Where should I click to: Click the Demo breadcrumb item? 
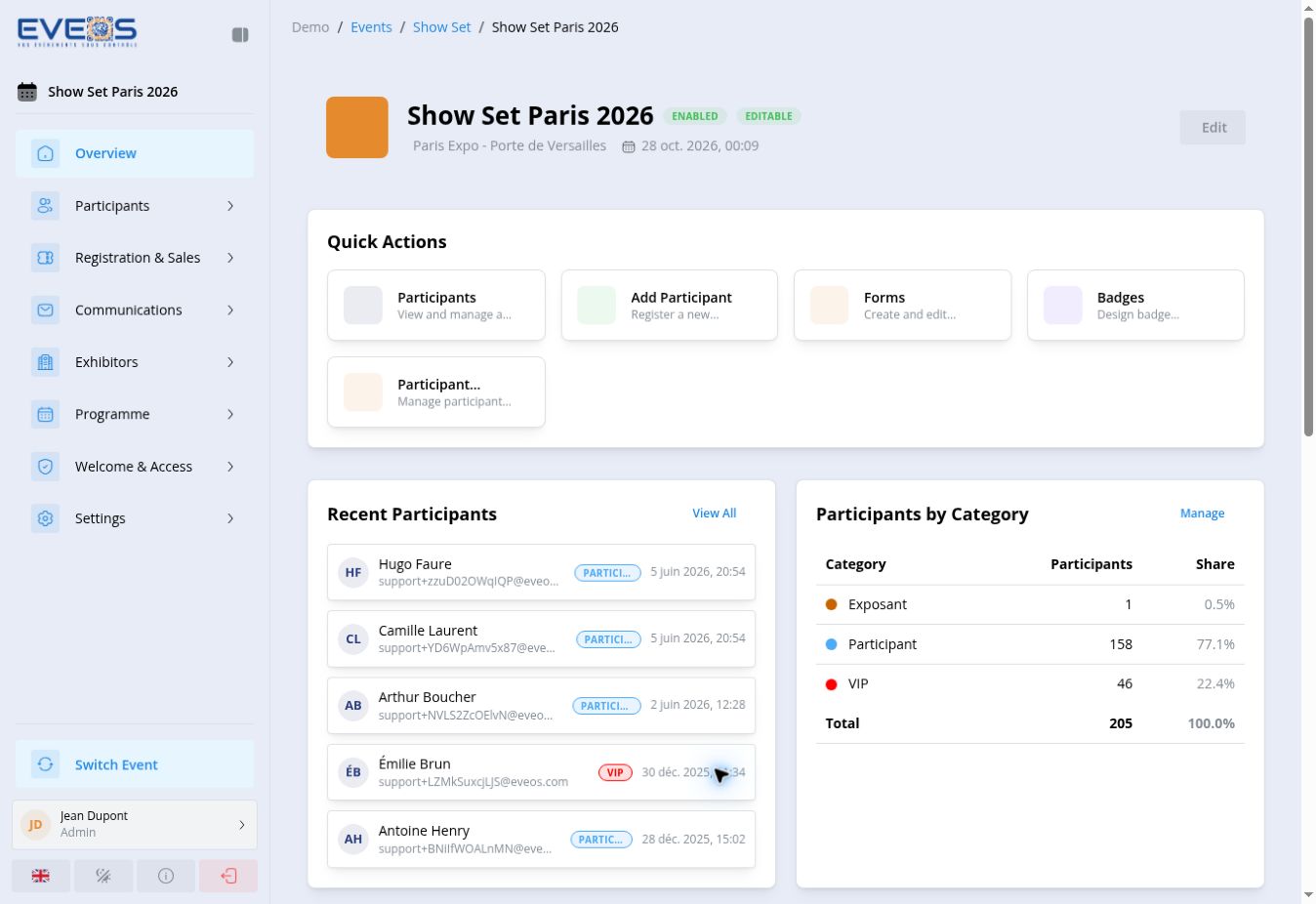[310, 27]
